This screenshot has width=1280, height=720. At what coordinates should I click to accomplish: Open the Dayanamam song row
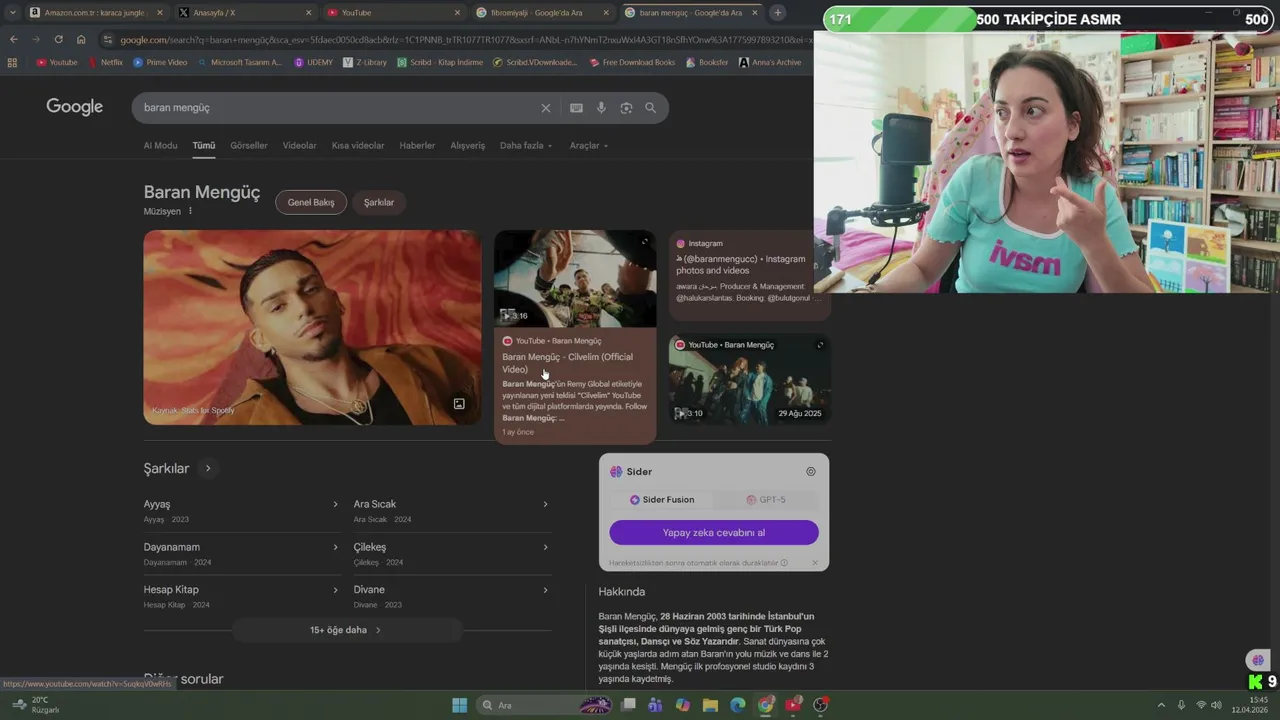click(x=241, y=554)
